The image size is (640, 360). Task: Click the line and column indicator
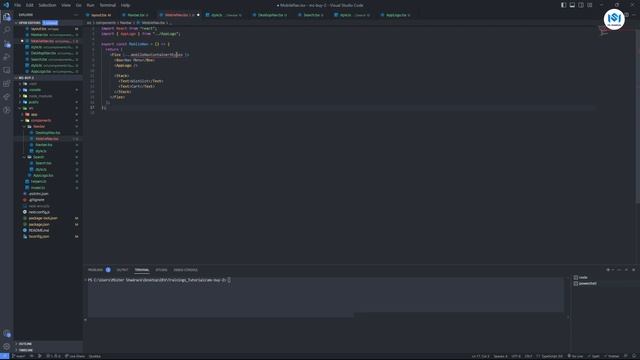(x=480, y=356)
